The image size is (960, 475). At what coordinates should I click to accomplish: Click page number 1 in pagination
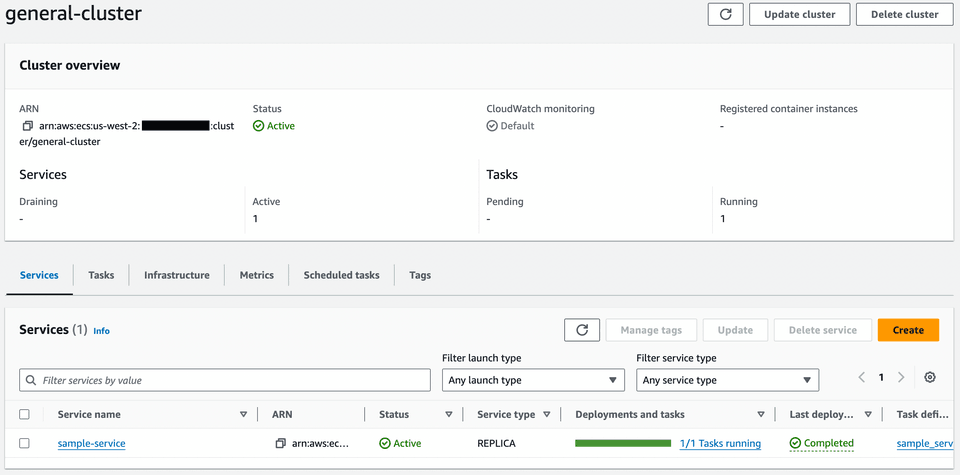(x=881, y=377)
